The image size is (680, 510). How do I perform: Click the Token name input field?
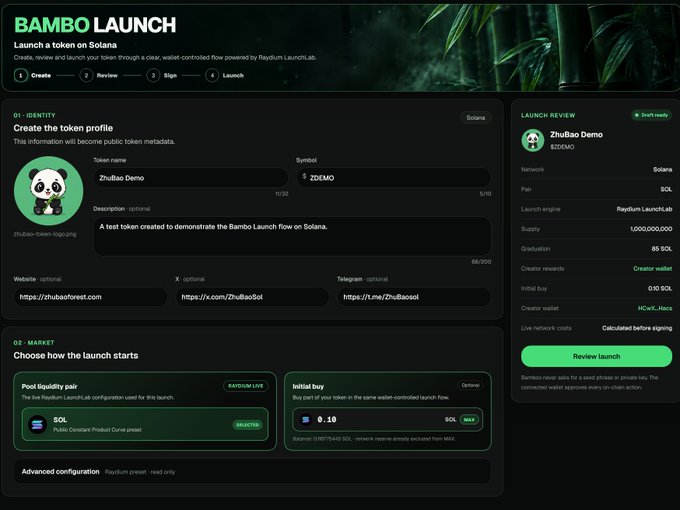pyautogui.click(x=190, y=178)
